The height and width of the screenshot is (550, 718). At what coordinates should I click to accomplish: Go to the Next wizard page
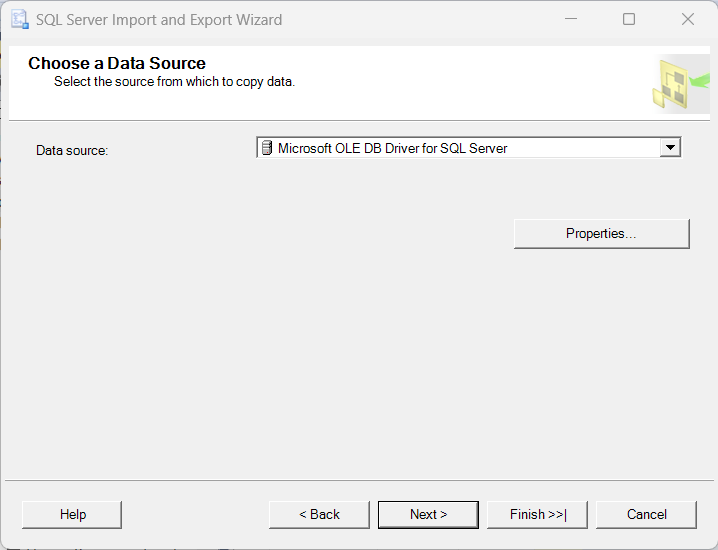tap(428, 514)
